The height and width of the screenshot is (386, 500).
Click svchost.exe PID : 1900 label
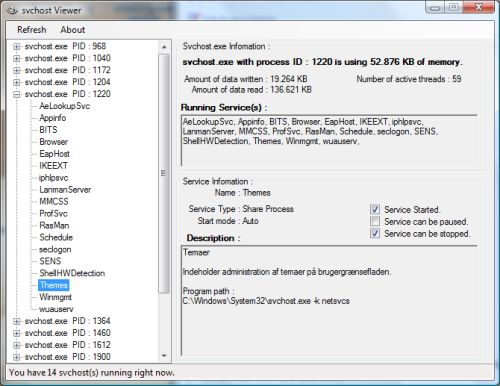tap(67, 357)
